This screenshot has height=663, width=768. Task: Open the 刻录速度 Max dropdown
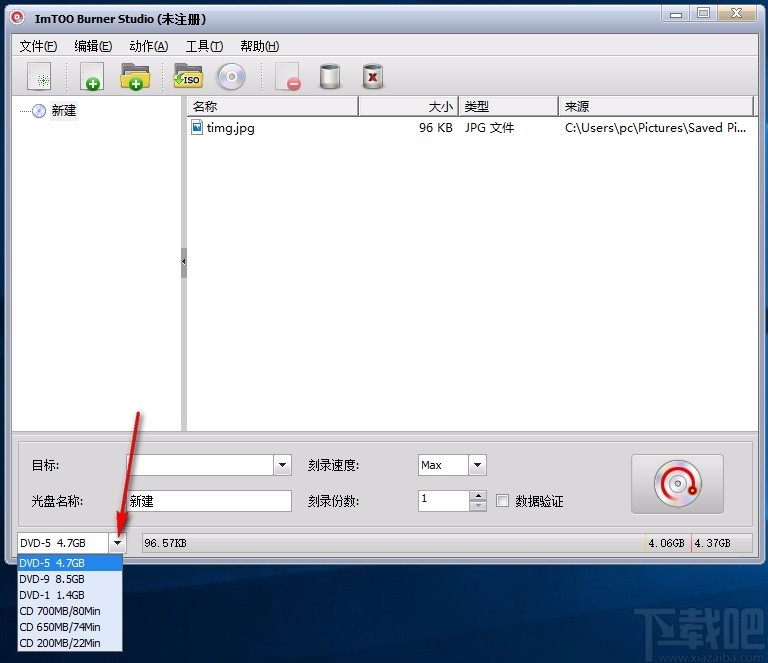(478, 465)
